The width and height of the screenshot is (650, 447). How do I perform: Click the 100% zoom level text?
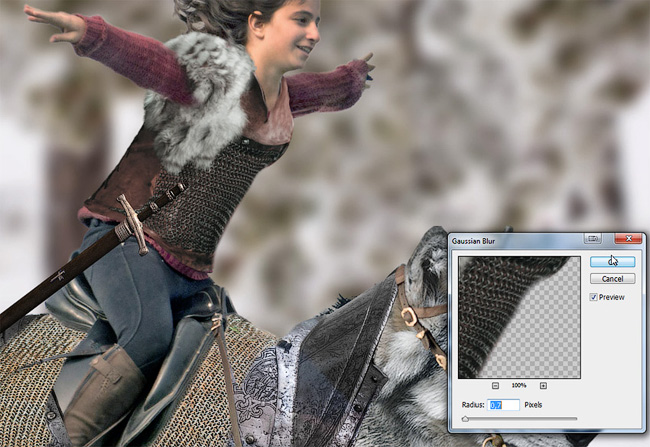point(519,386)
